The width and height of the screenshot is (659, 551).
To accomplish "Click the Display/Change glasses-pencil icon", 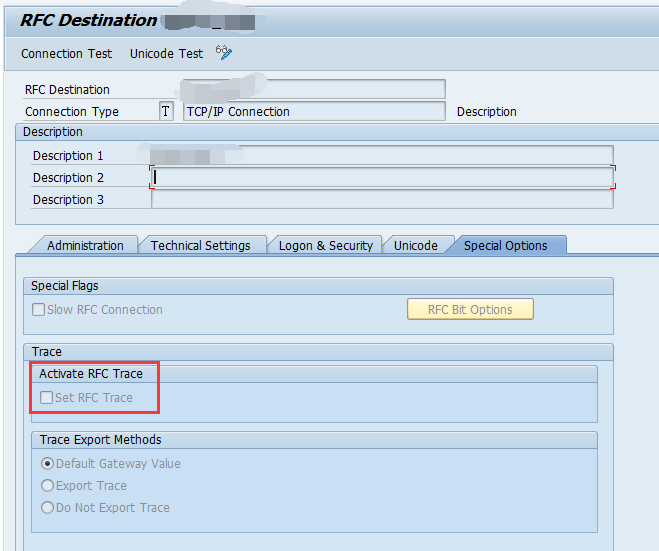I will 224,53.
